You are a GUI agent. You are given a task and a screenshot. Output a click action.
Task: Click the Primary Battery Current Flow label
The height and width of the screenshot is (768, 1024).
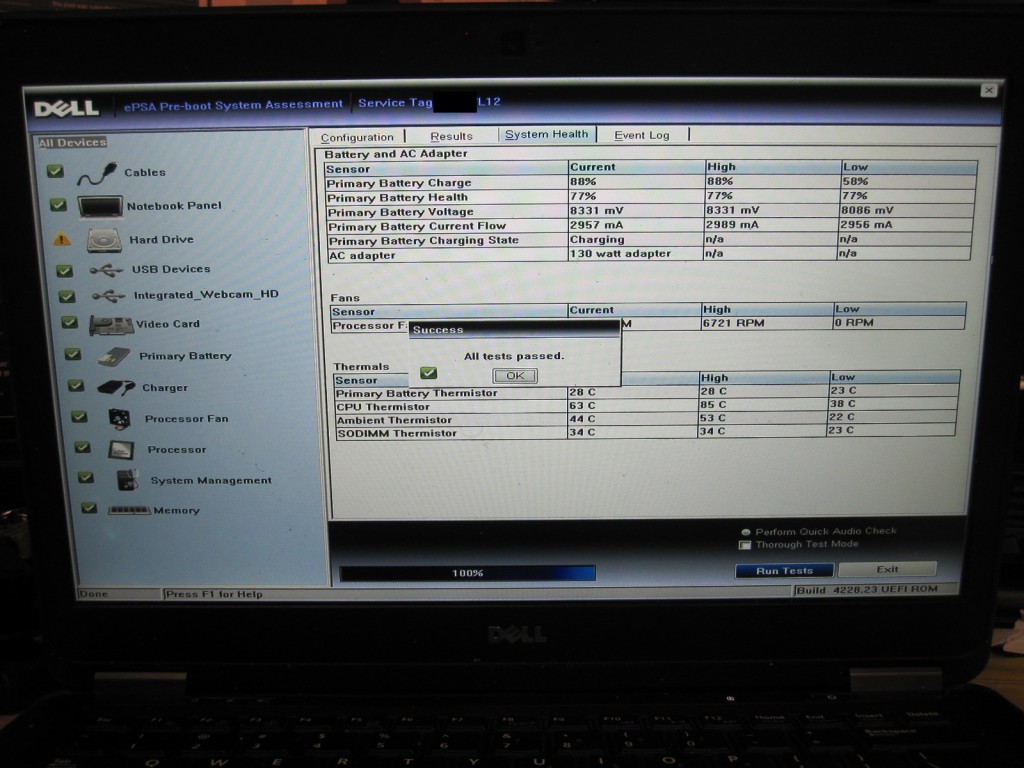pyautogui.click(x=417, y=227)
